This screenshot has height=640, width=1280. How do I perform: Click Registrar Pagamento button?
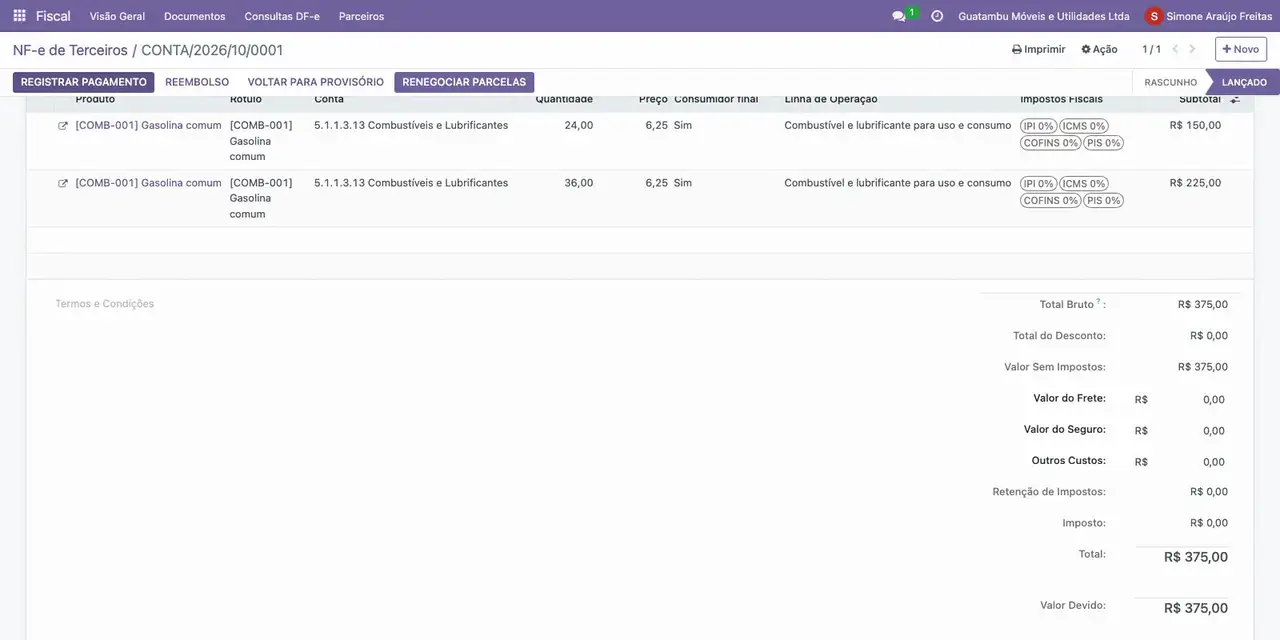[84, 82]
